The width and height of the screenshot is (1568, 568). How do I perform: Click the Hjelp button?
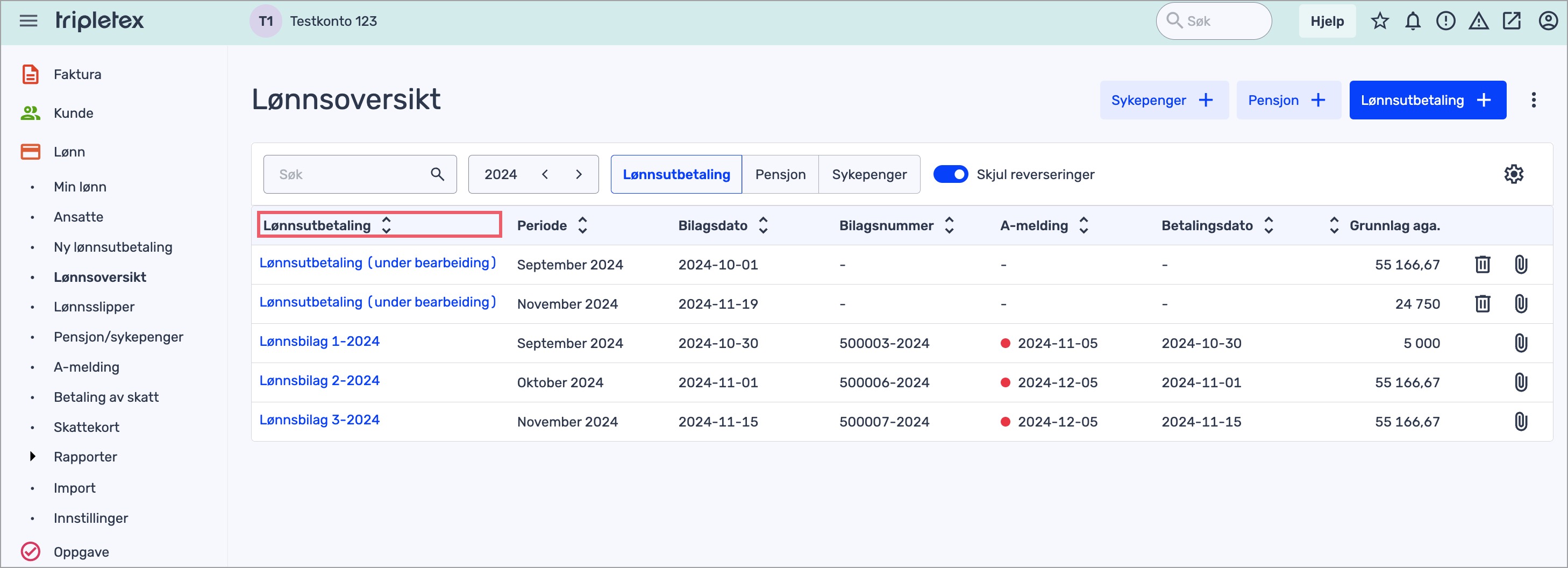point(1327,22)
